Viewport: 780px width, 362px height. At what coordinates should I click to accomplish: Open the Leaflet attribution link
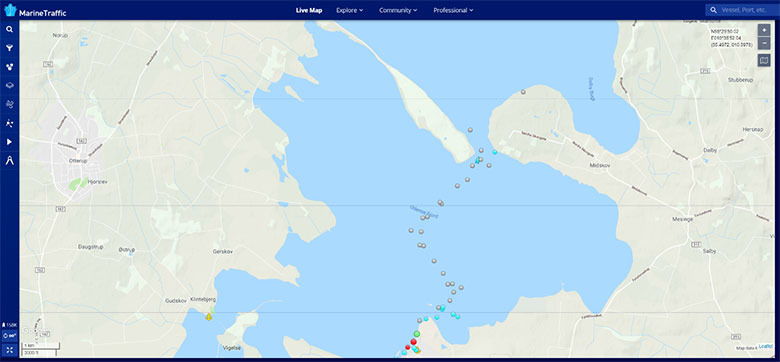click(765, 348)
